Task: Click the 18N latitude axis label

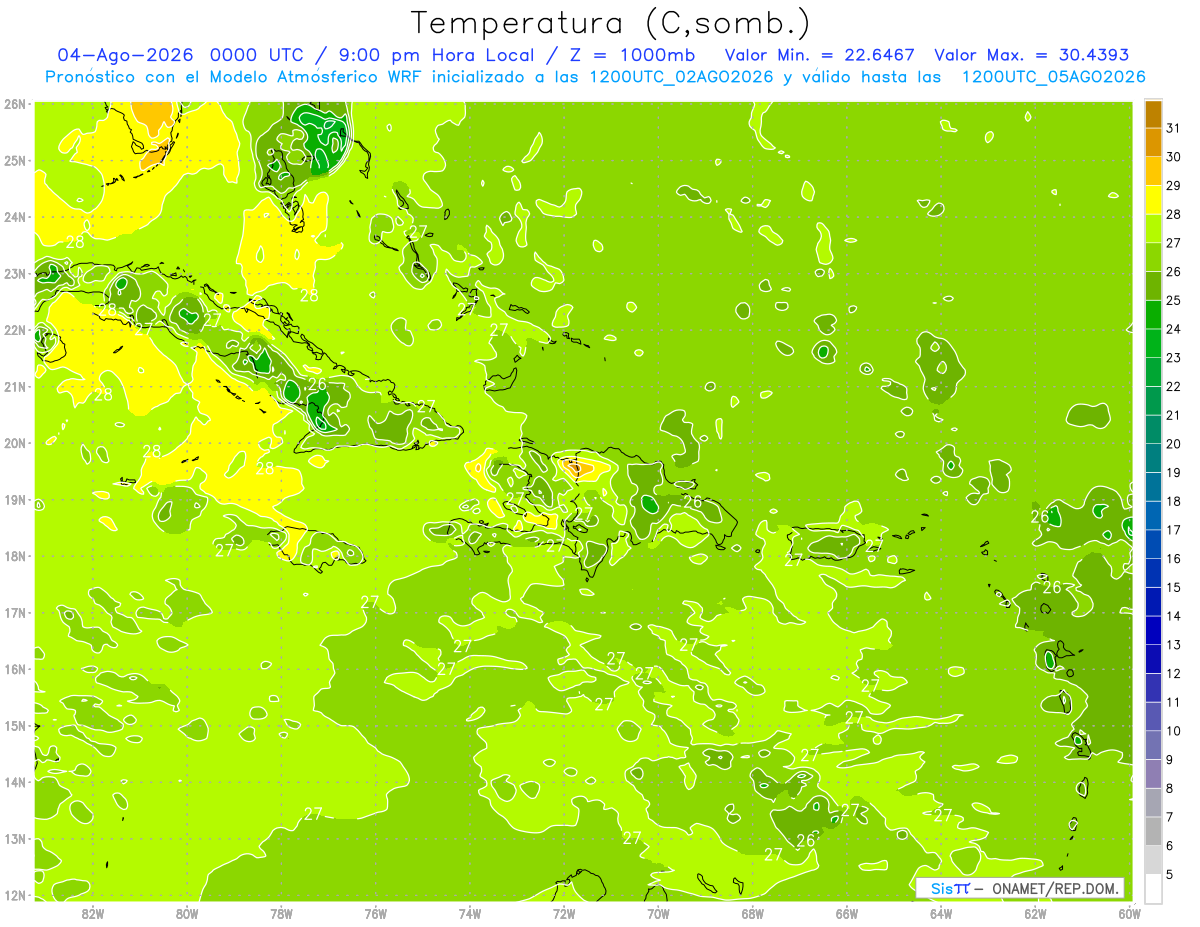Action: (x=15, y=556)
